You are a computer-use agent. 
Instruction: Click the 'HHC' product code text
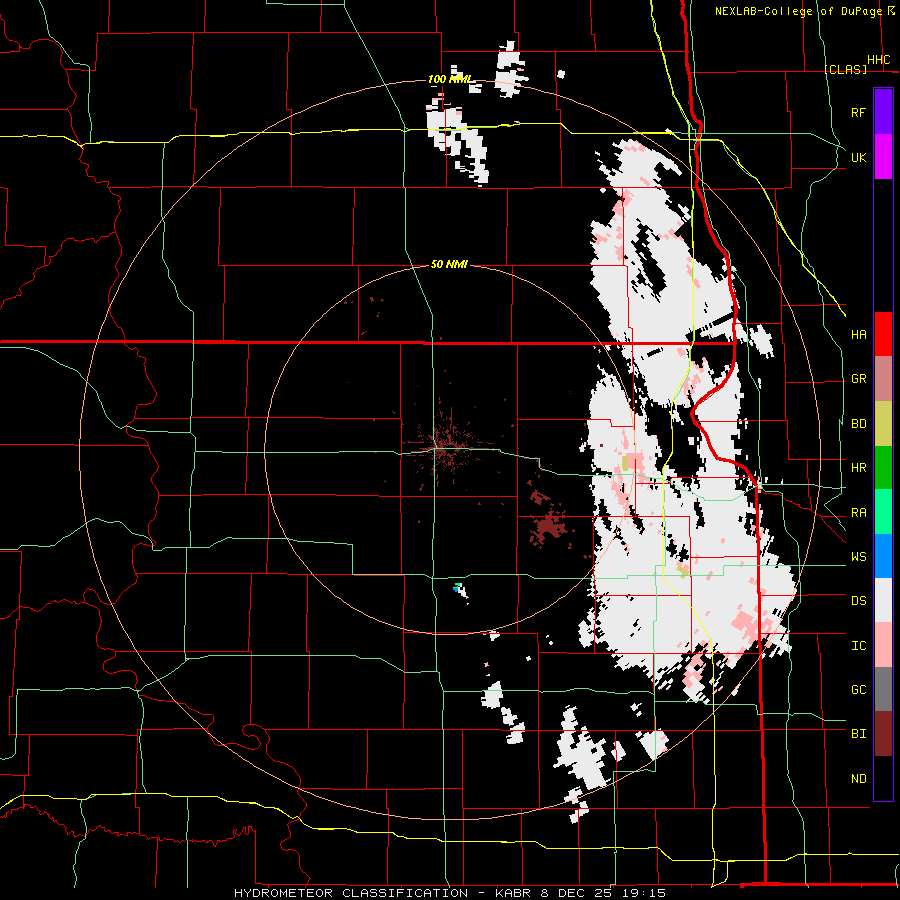click(878, 60)
